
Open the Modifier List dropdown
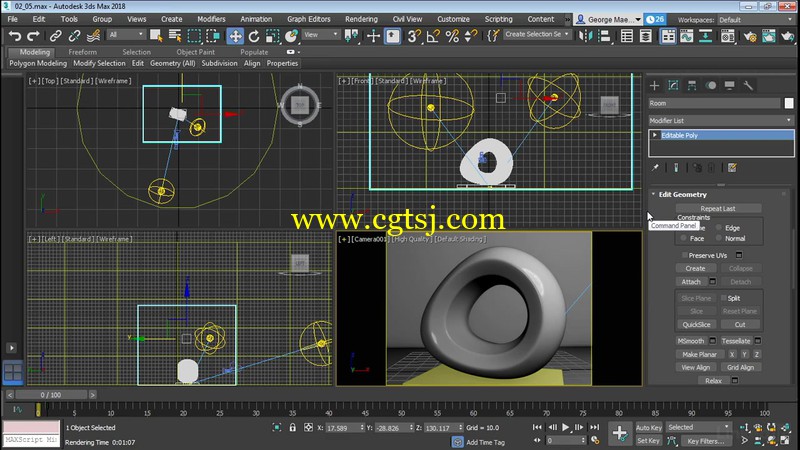click(x=721, y=120)
